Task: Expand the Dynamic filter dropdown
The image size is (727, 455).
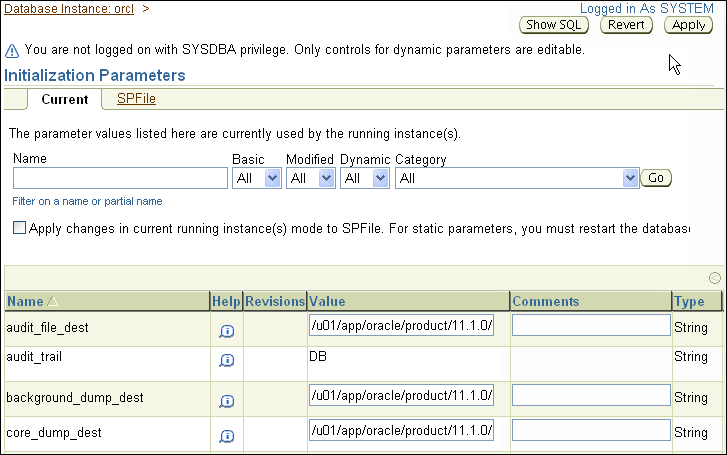Action: [x=365, y=178]
